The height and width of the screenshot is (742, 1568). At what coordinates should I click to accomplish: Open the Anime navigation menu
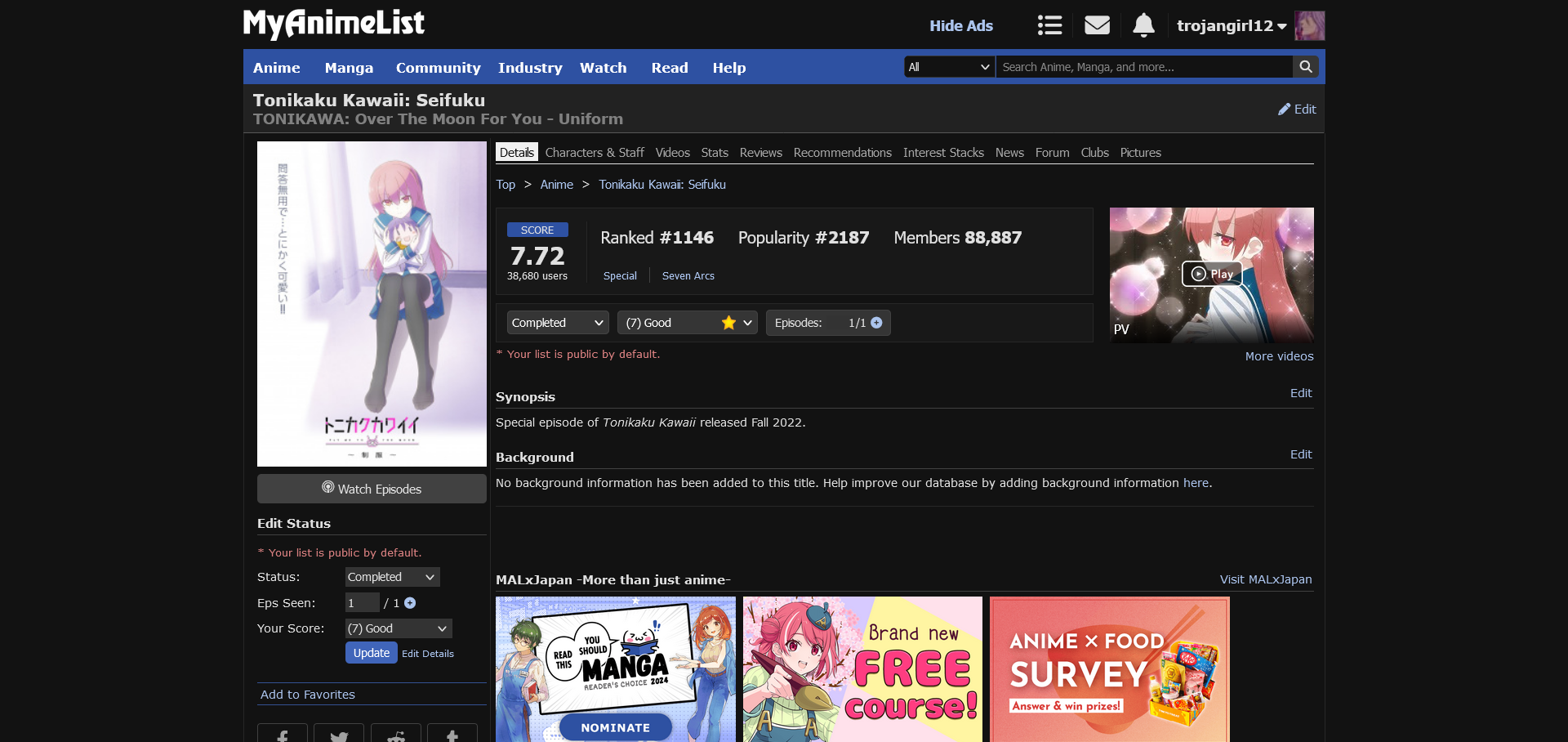tap(276, 68)
